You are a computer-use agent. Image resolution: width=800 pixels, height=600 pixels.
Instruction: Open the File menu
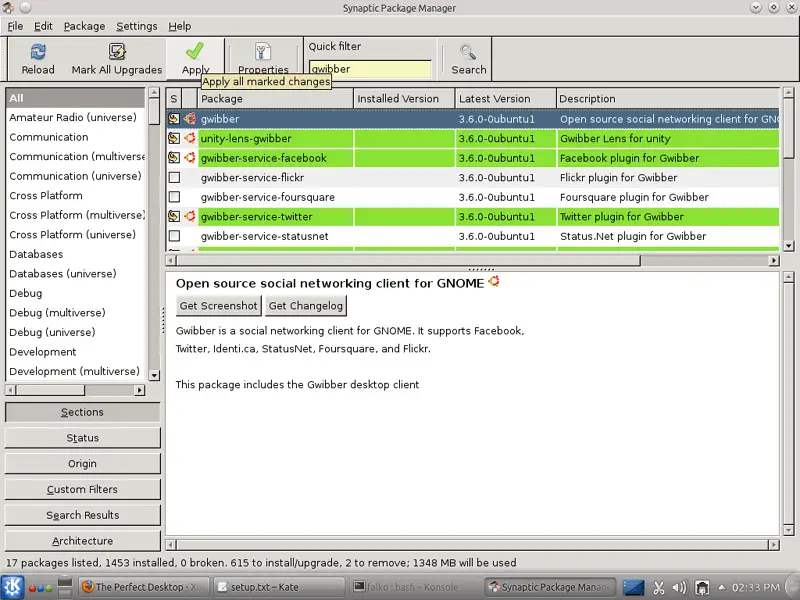pyautogui.click(x=15, y=26)
